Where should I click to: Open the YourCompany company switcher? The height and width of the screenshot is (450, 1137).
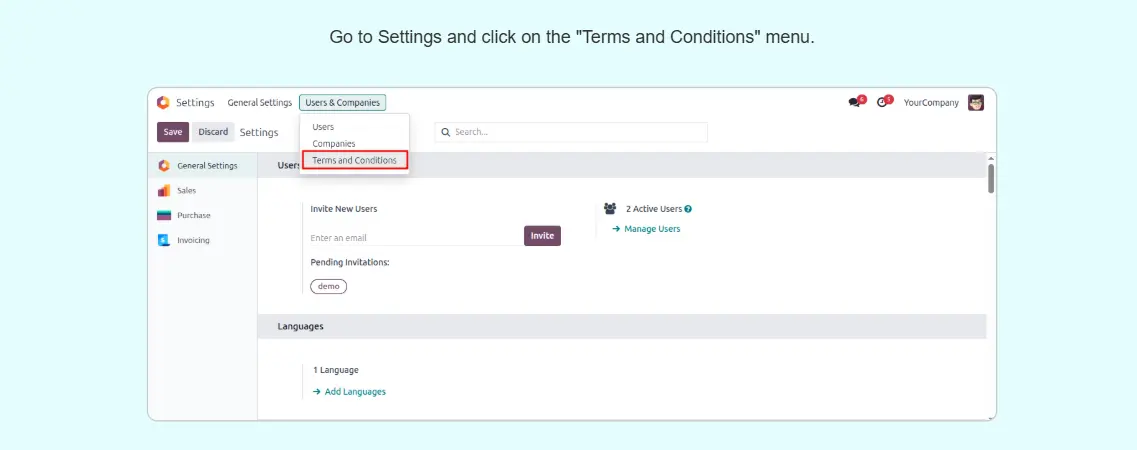pyautogui.click(x=931, y=102)
